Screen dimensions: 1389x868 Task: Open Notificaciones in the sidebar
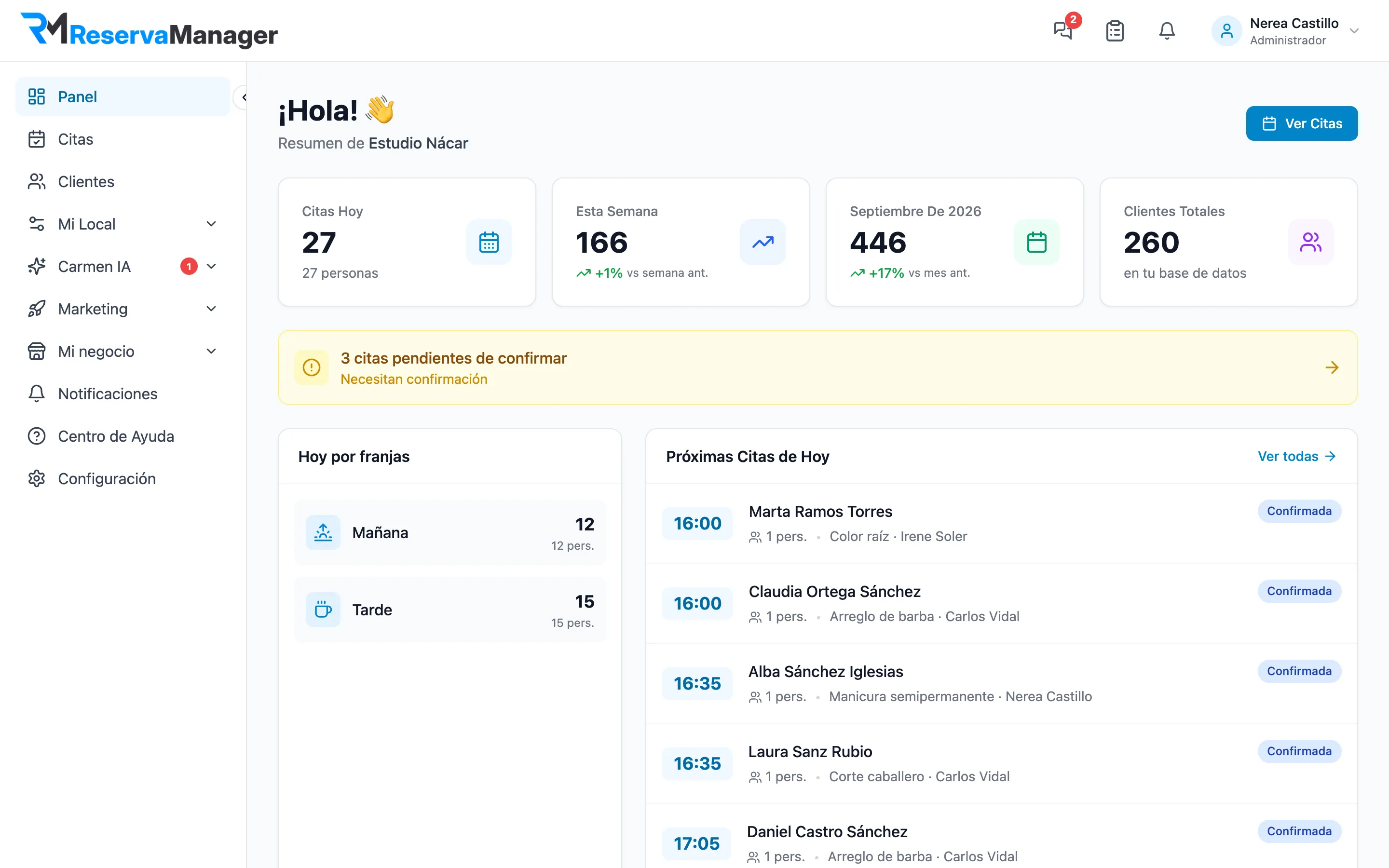(x=123, y=394)
